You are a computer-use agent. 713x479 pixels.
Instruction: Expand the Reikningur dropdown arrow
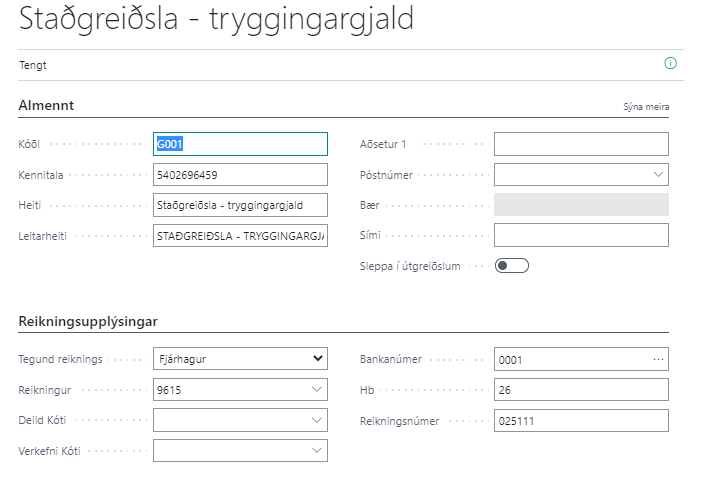(318, 390)
